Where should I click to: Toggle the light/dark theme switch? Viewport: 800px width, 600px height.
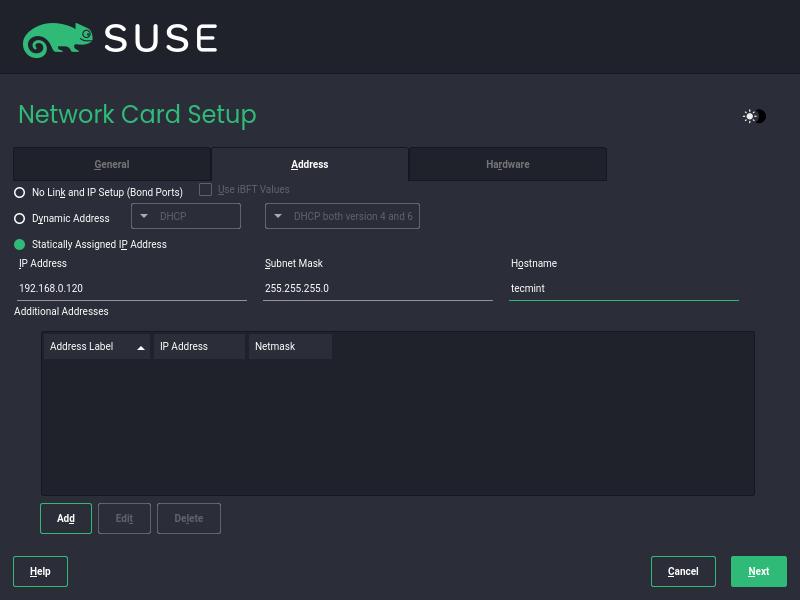(754, 117)
